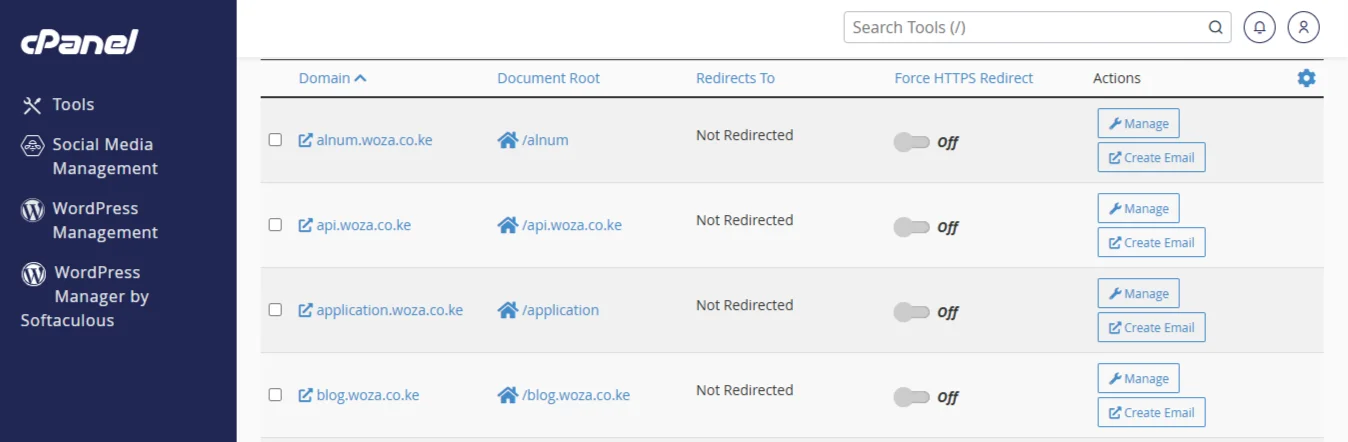
Task: Click "Not Redirected" text in application row
Action: (x=745, y=305)
